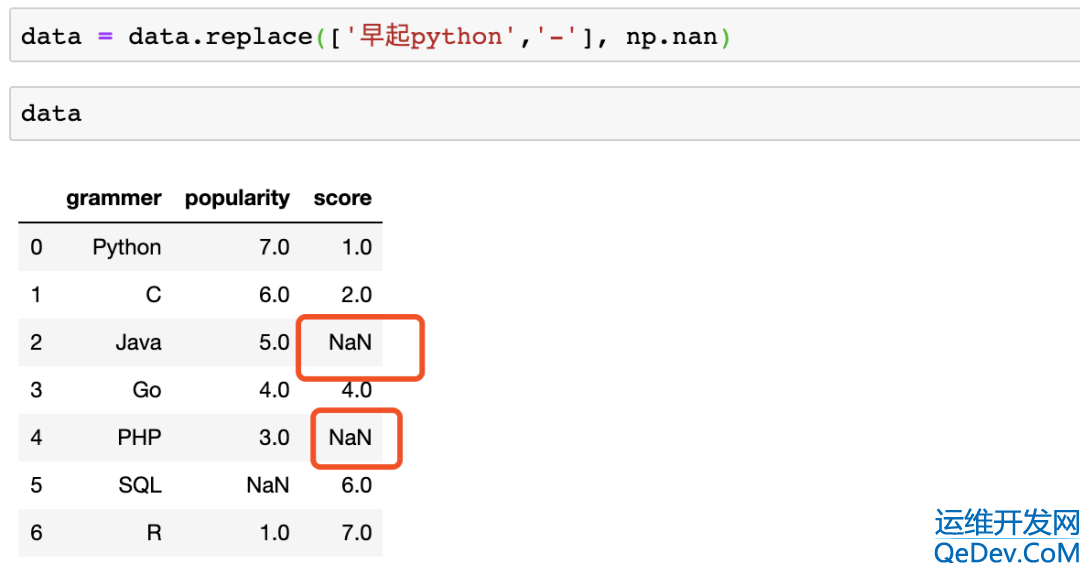Select the 'score' column header
1080x564 pixels.
(342, 198)
